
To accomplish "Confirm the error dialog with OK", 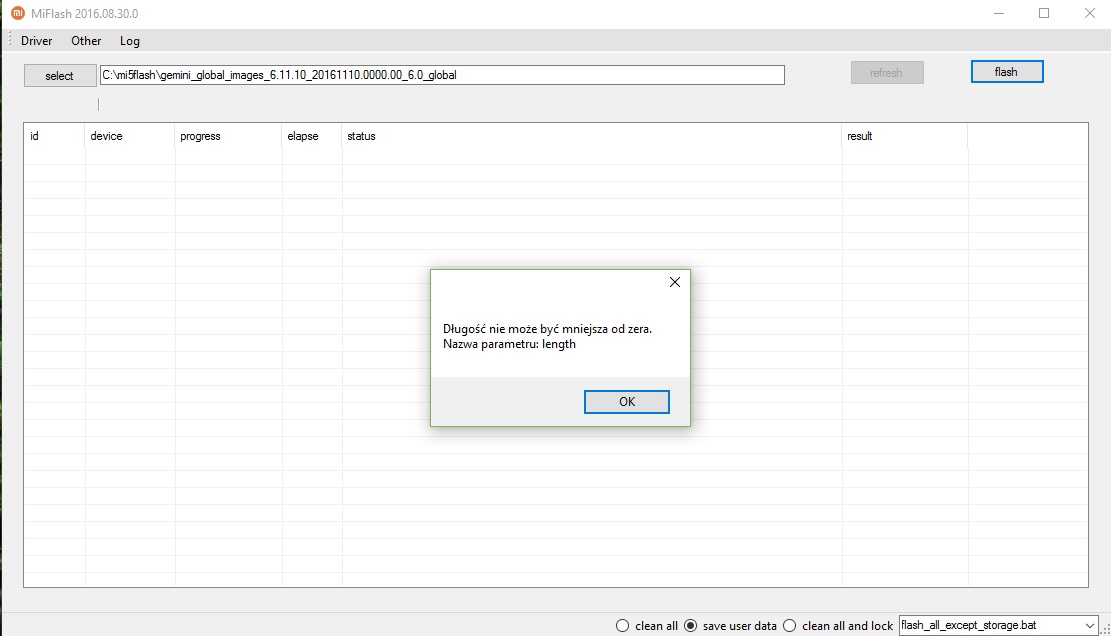I will [626, 402].
